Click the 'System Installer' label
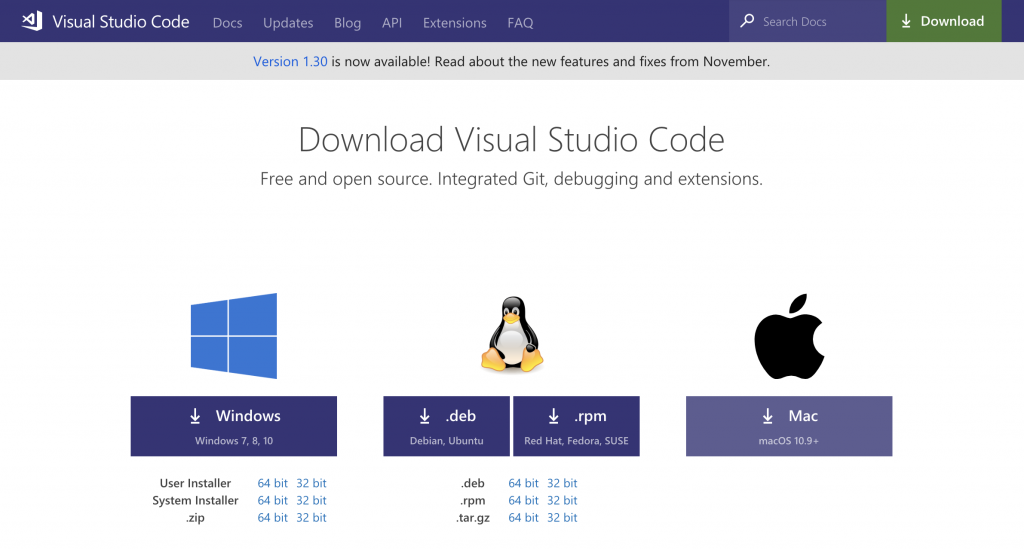 [195, 500]
